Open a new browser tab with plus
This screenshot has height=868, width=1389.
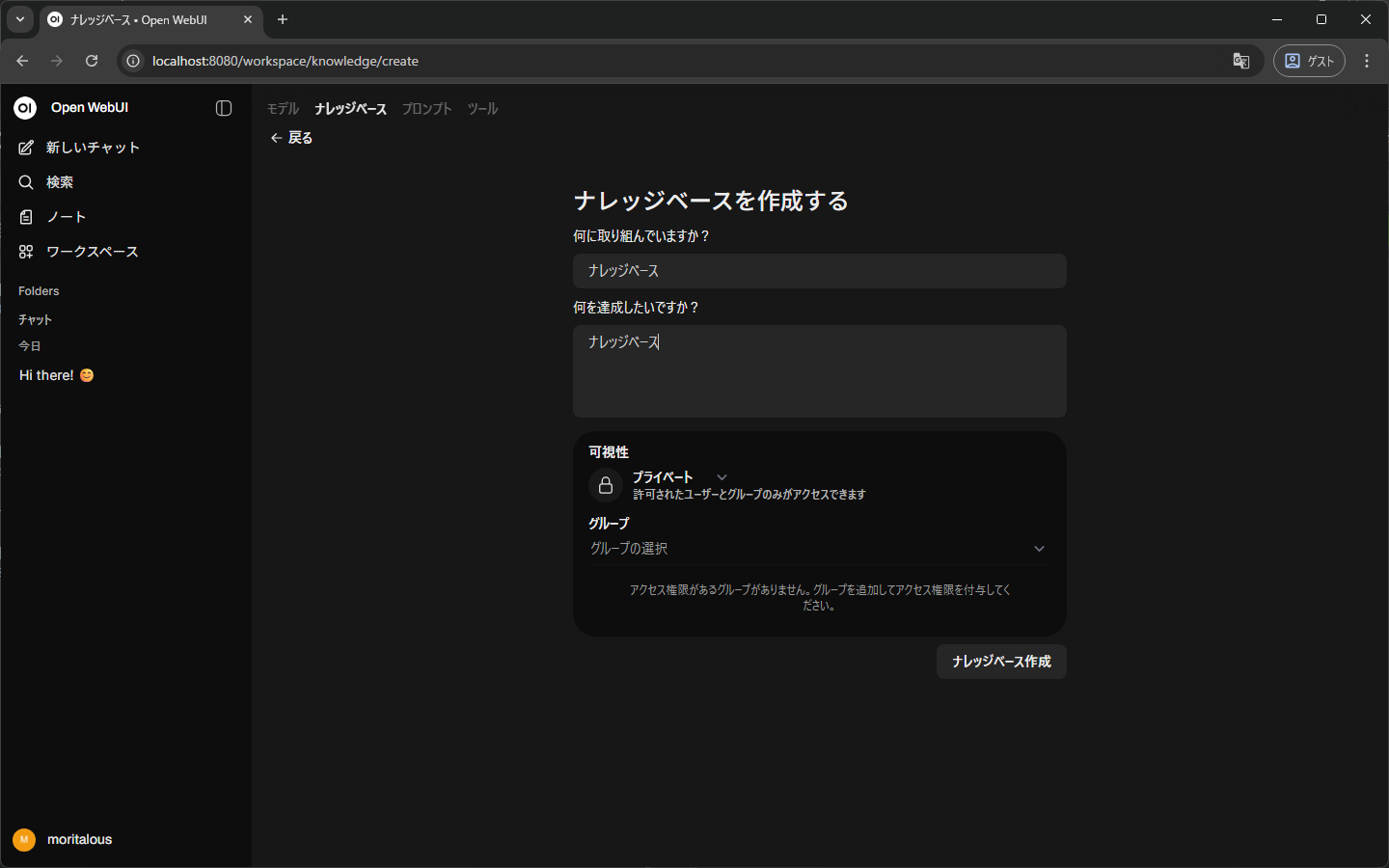tap(283, 19)
